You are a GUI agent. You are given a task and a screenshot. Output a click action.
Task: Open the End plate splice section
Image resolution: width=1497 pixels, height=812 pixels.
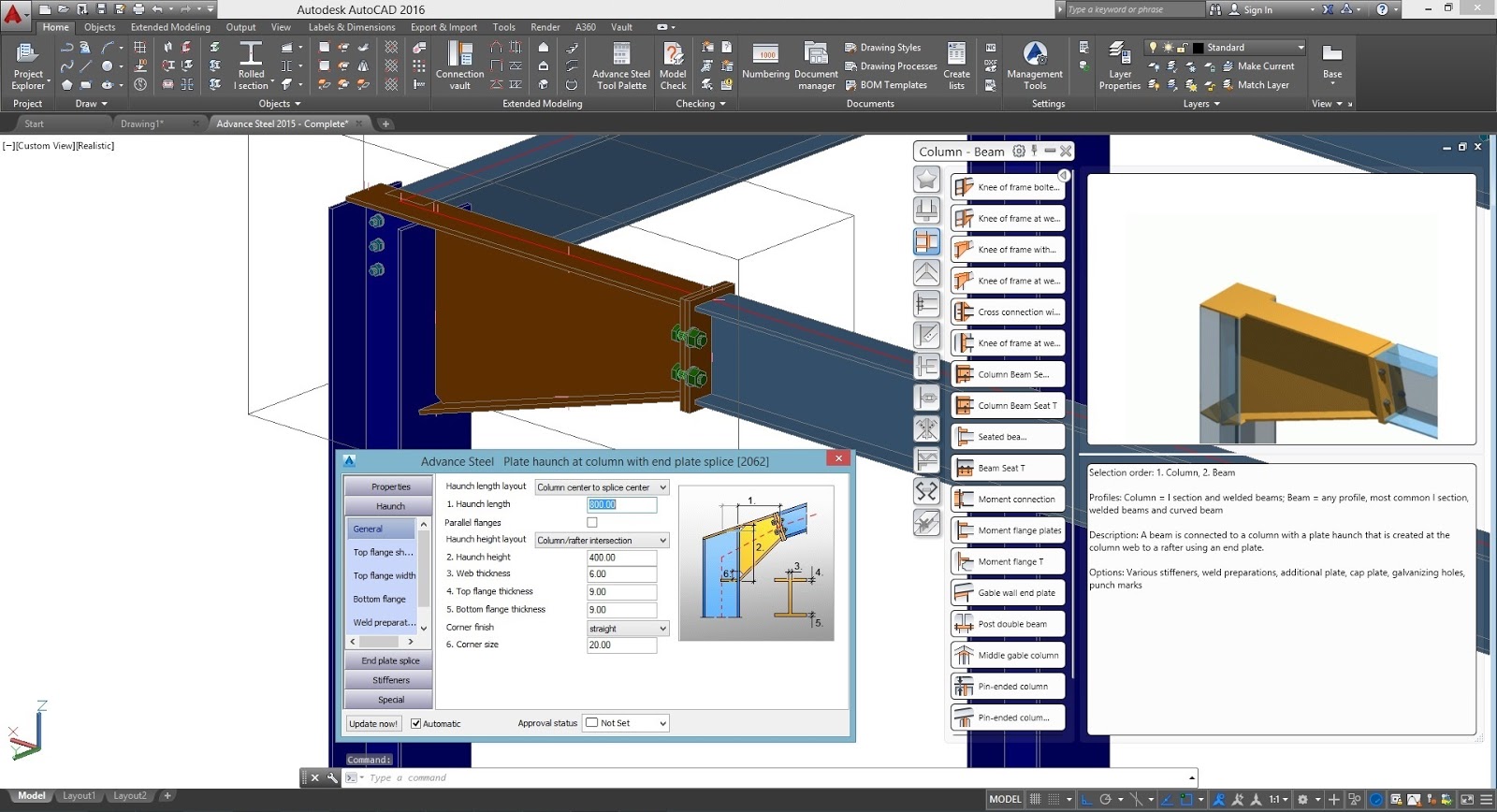390,660
